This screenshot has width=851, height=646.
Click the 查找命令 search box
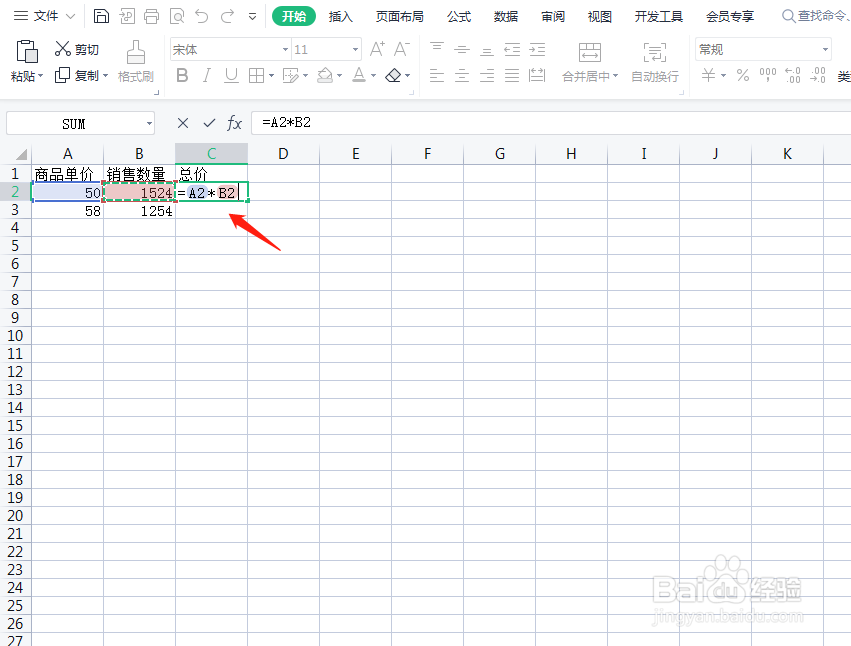[815, 16]
